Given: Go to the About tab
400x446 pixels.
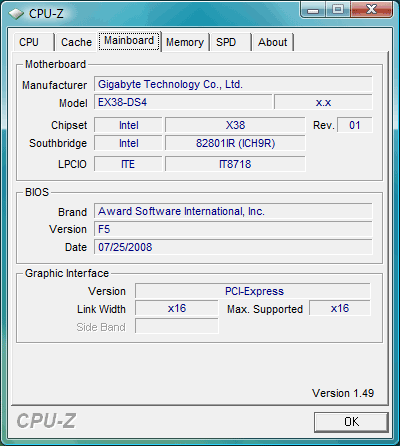Looking at the screenshot, I should 273,42.
